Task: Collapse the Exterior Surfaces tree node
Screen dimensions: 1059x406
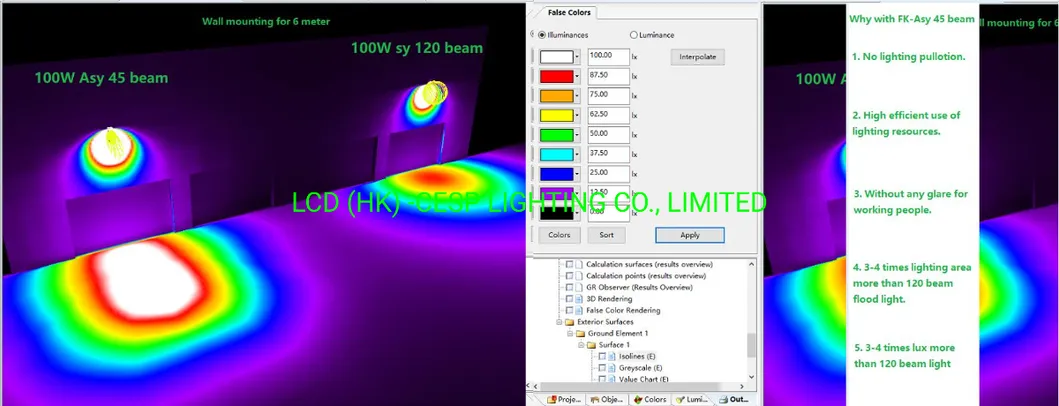Action: click(x=559, y=322)
